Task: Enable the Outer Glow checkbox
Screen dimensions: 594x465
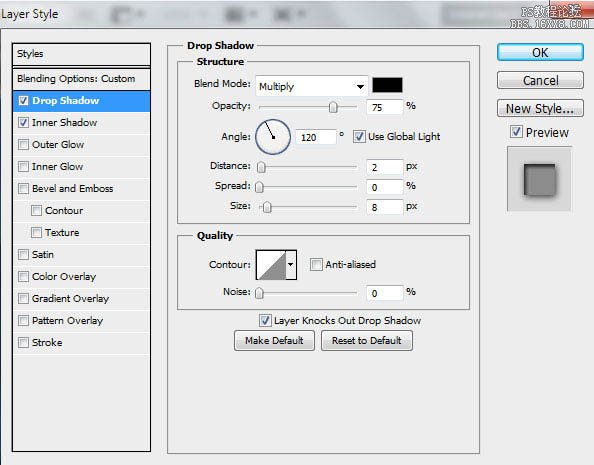Action: coord(23,144)
